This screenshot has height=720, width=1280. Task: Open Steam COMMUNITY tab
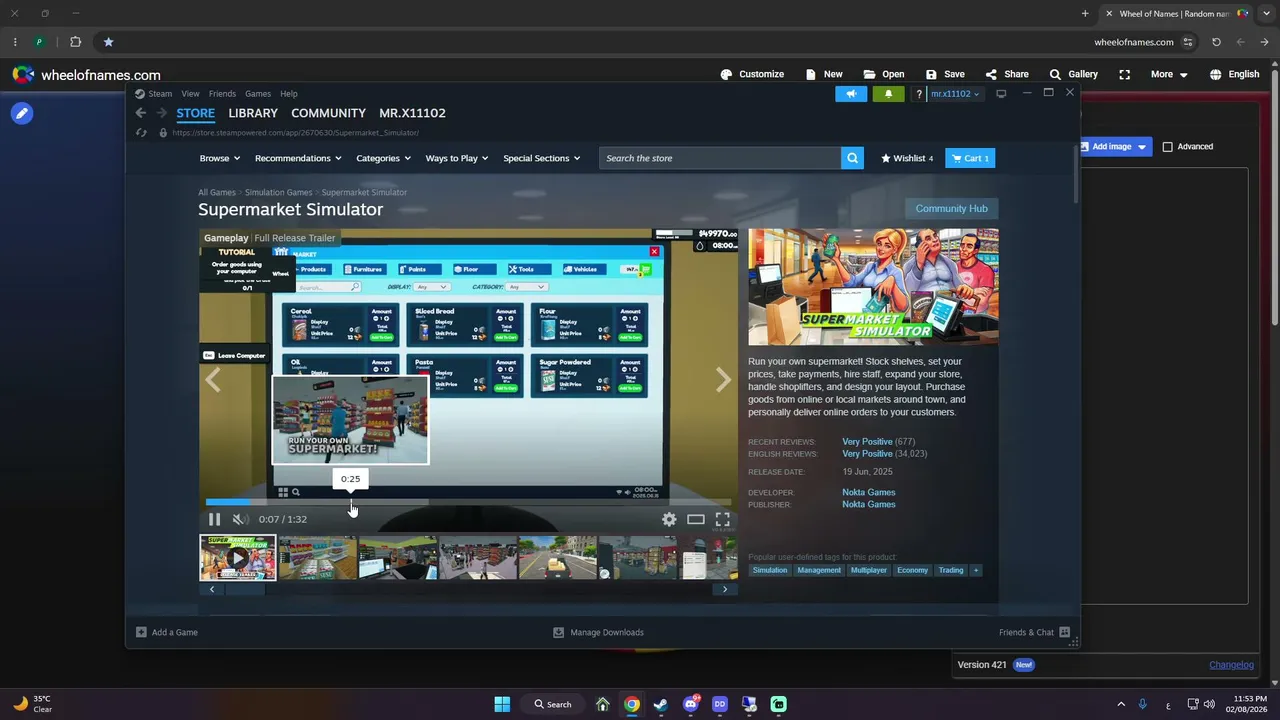point(328,113)
